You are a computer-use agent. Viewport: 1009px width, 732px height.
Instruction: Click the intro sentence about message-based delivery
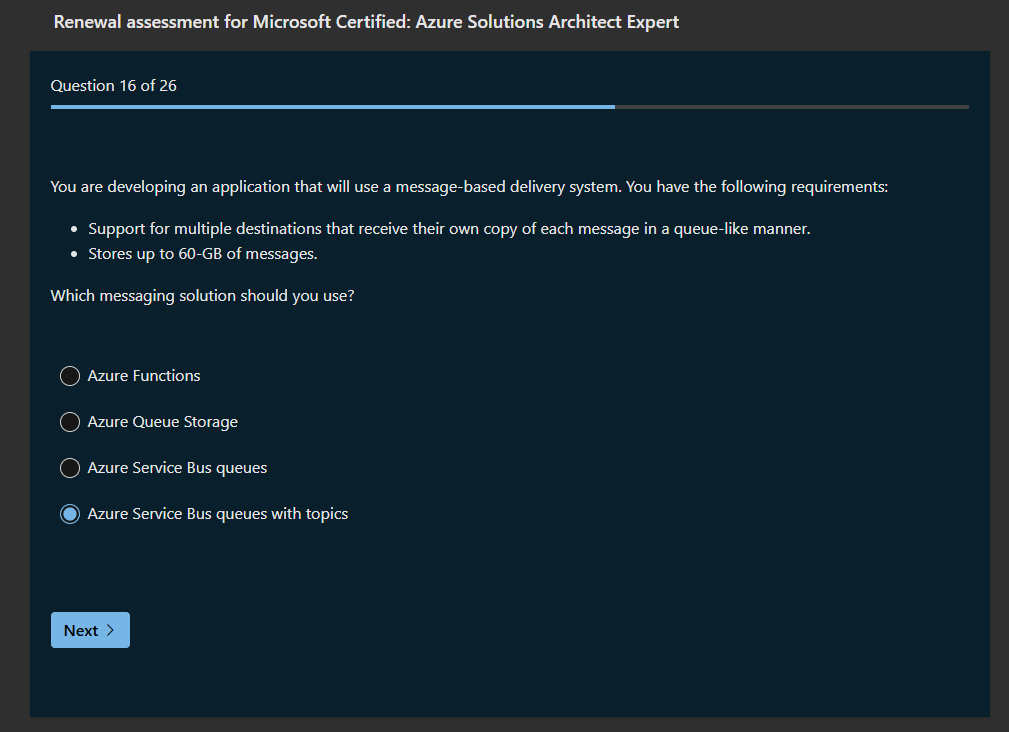[x=468, y=187]
